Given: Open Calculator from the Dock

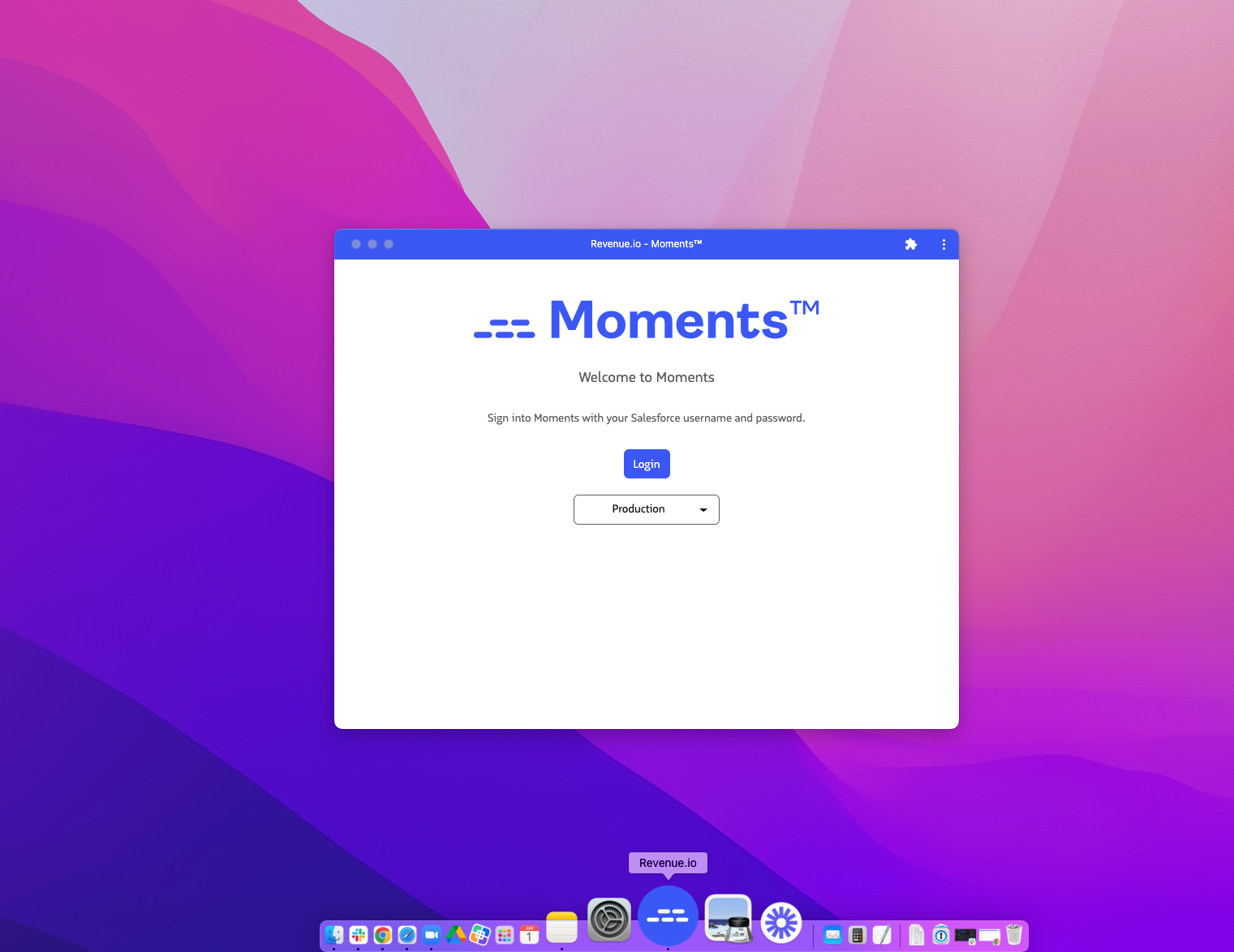Looking at the screenshot, I should pos(858,935).
